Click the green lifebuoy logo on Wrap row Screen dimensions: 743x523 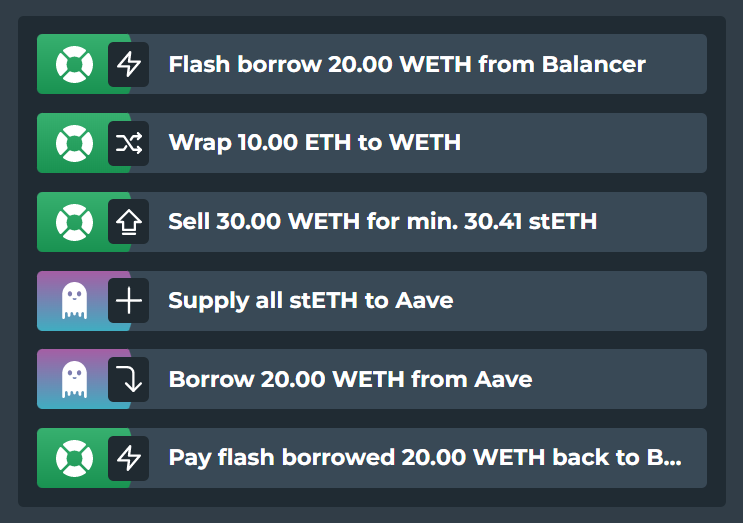(74, 143)
